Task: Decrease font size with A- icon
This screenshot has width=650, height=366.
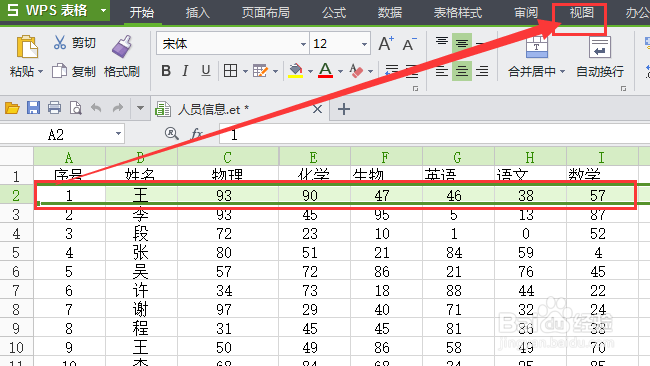Action: coord(409,44)
